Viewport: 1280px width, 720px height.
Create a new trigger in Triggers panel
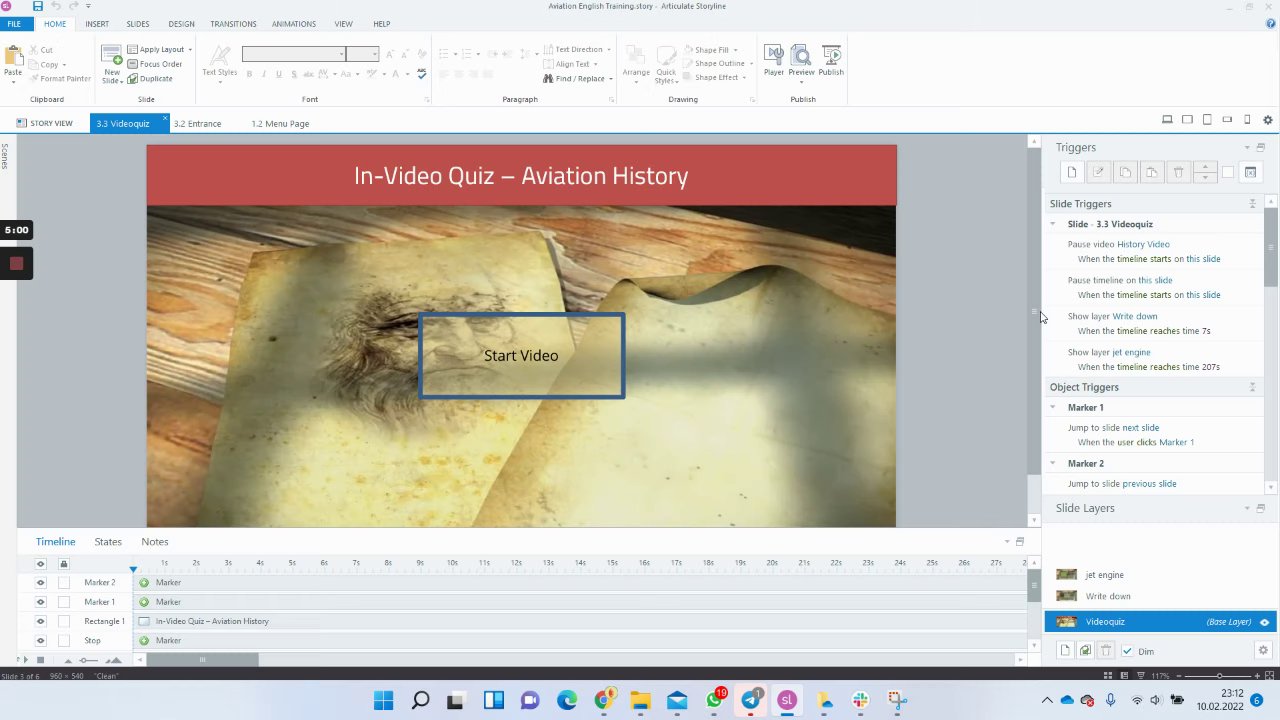[x=1072, y=173]
